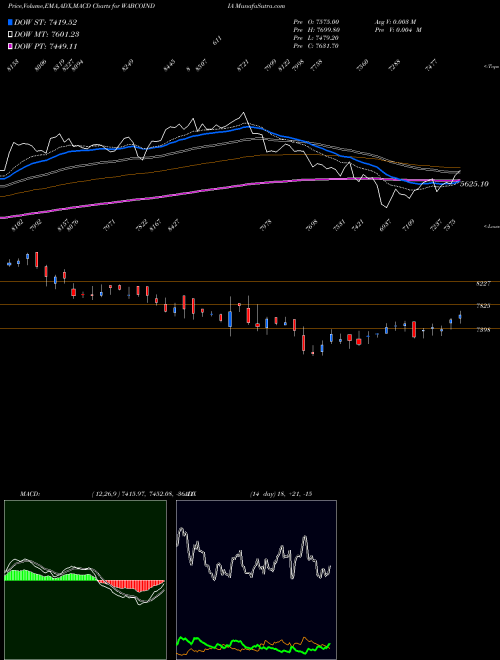Screen dimensions: 500x660
Task: Click the red MACD histogram bars
Action: (x=133, y=585)
